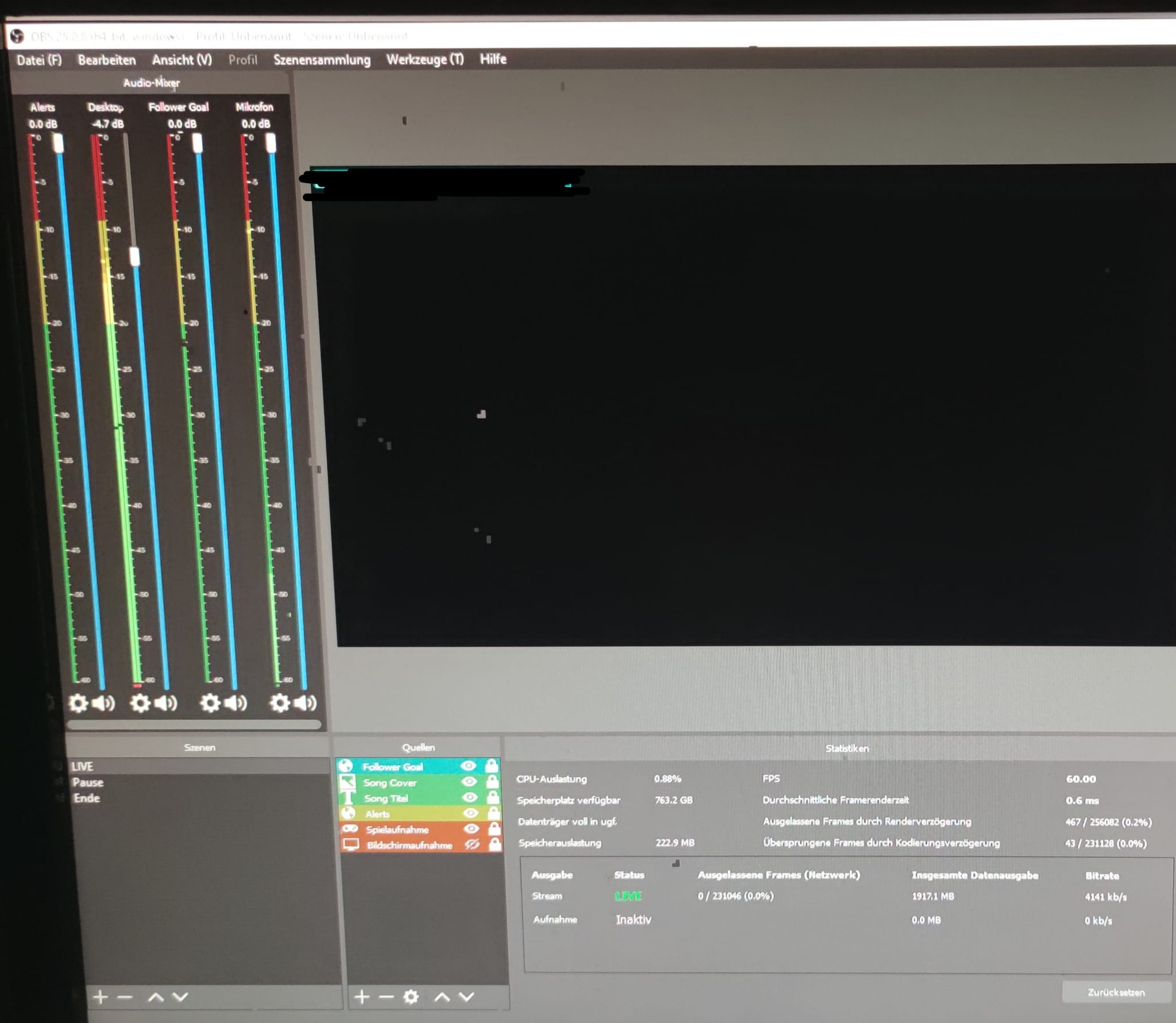This screenshot has width=1176, height=1023.
Task: Move selected source up with arrow
Action: pos(442,997)
